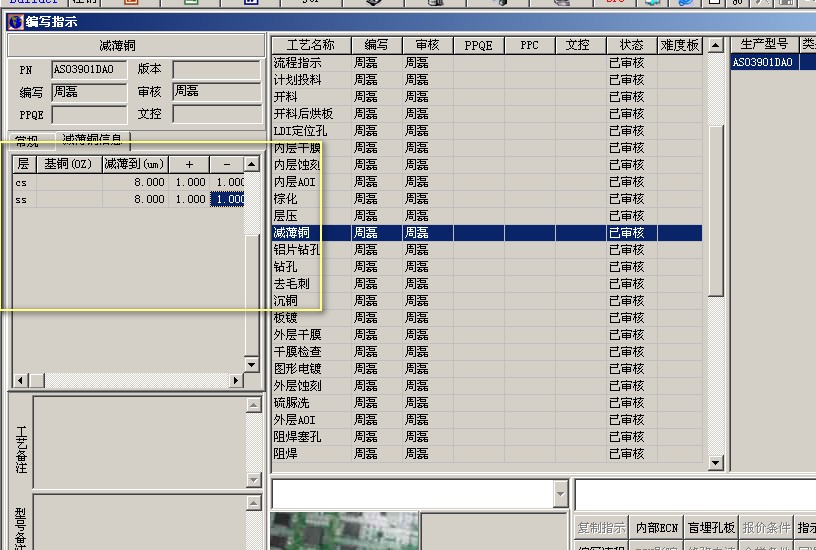Click the 基铜(OZ) column header
Image resolution: width=816 pixels, height=550 pixels.
point(69,164)
